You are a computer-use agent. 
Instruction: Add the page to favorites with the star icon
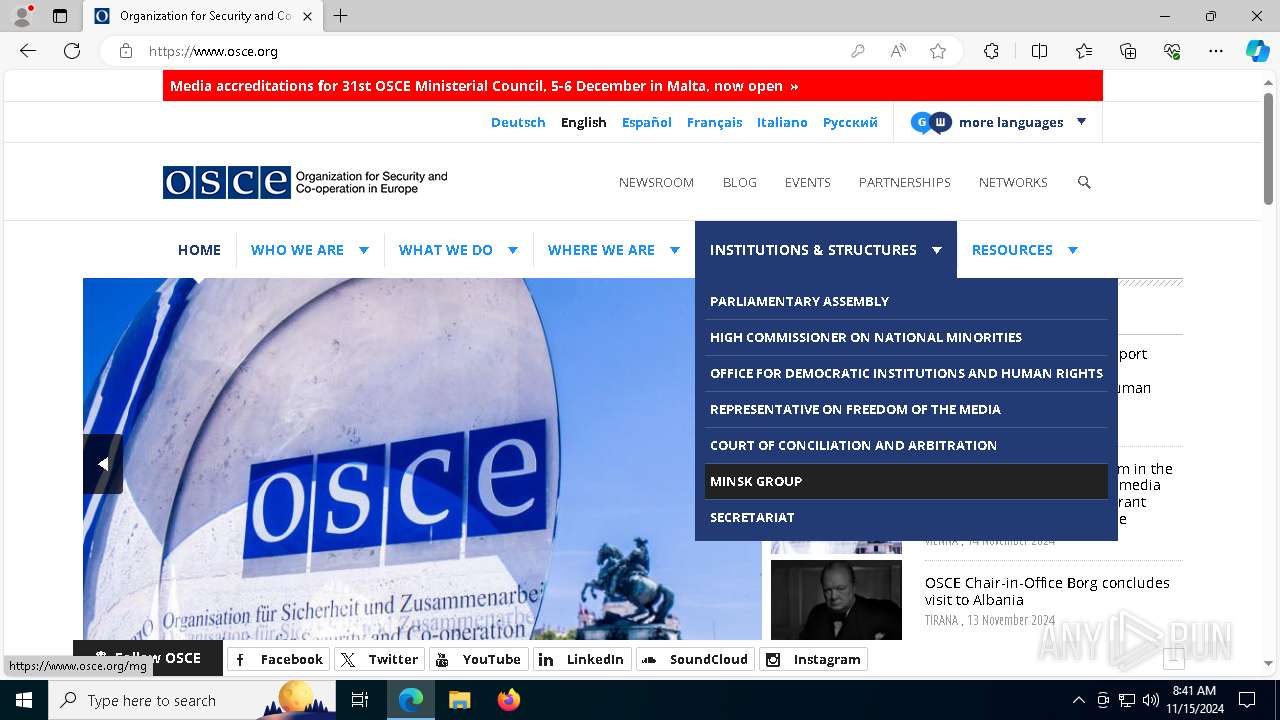[938, 51]
